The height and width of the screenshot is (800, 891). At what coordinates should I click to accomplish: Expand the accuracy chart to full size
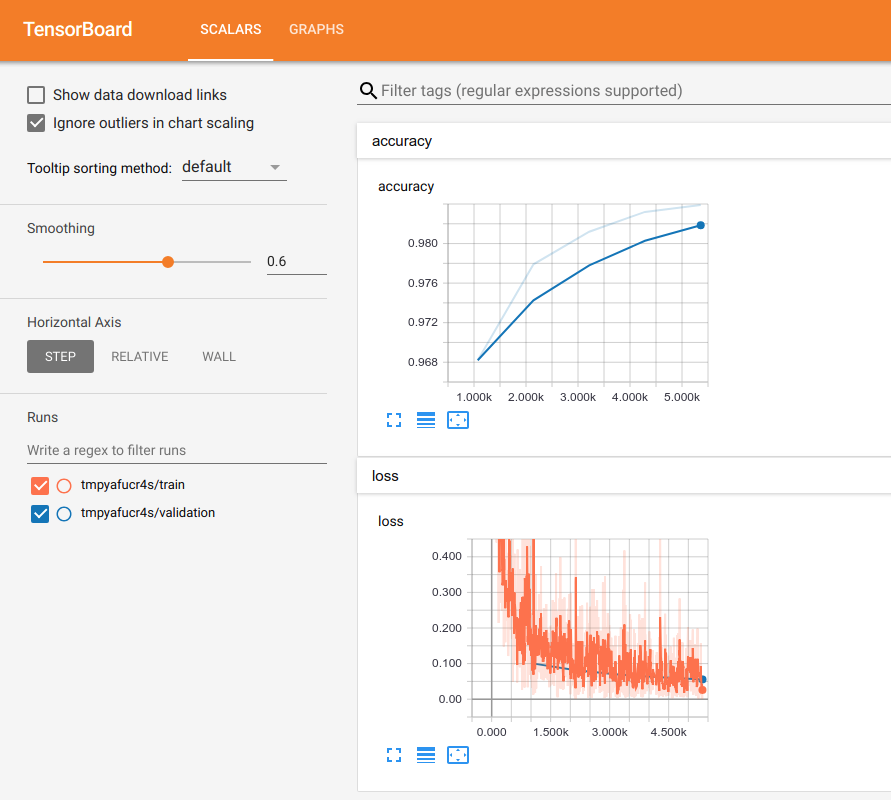tap(394, 420)
